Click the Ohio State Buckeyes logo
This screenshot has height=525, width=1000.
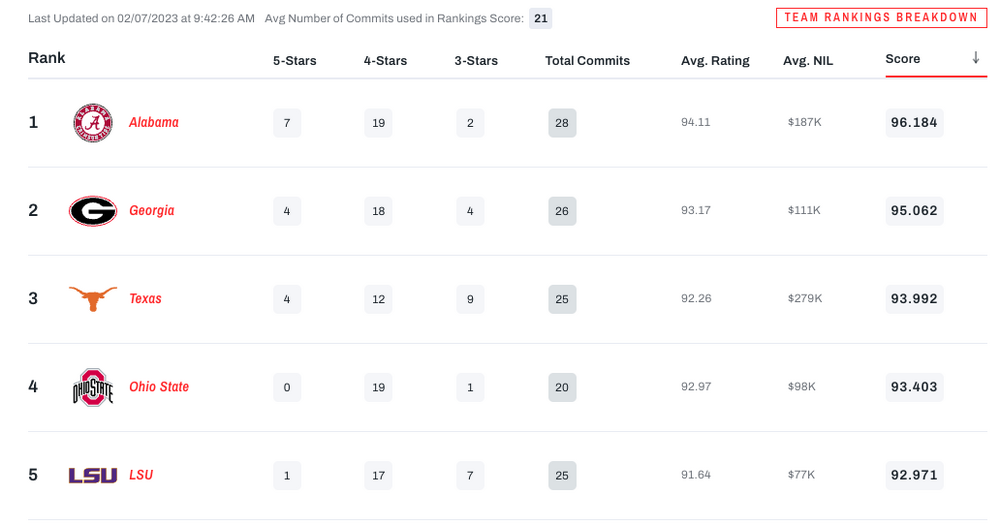click(x=93, y=387)
